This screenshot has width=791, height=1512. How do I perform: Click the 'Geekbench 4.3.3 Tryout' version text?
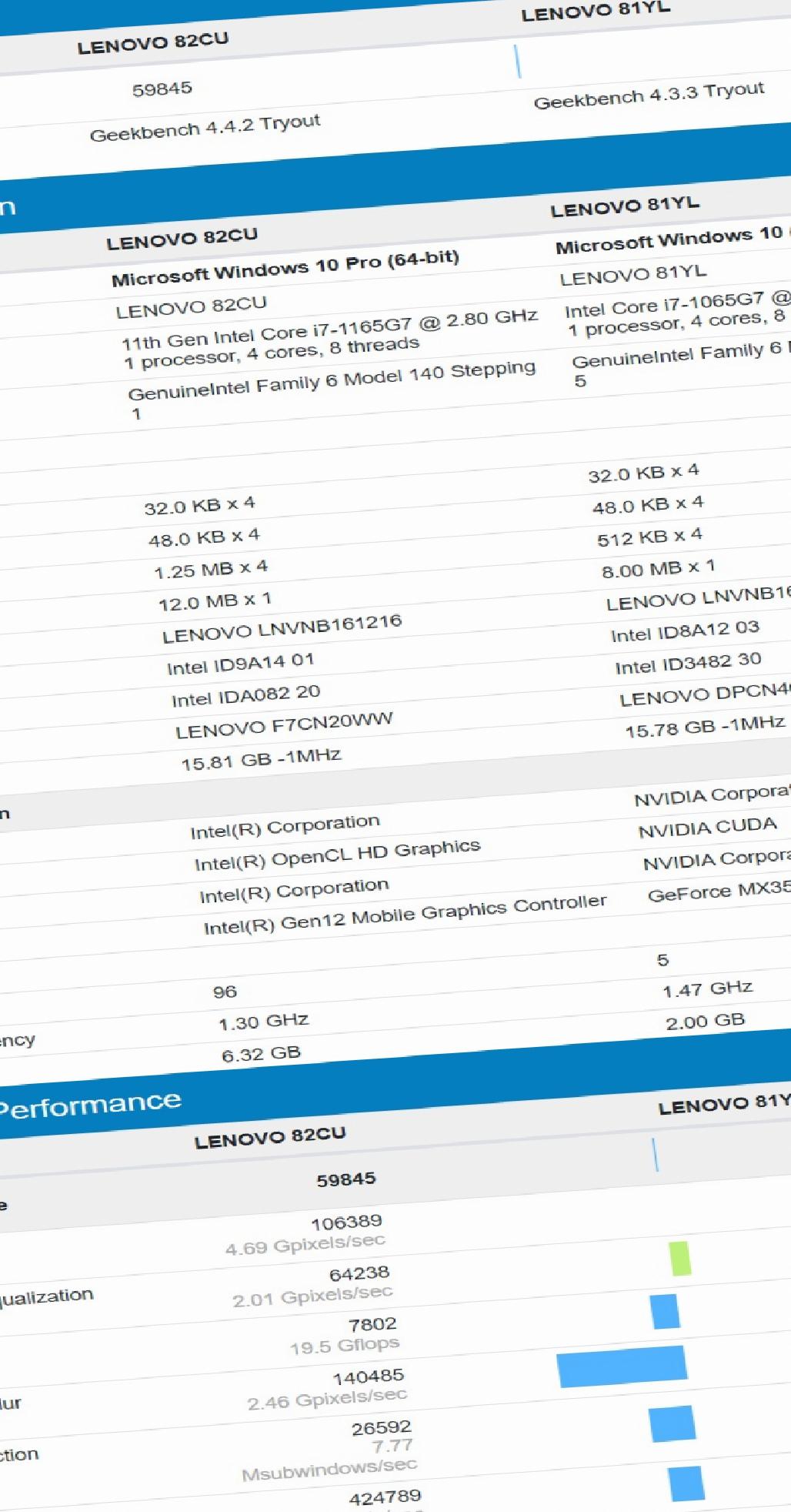tap(649, 96)
